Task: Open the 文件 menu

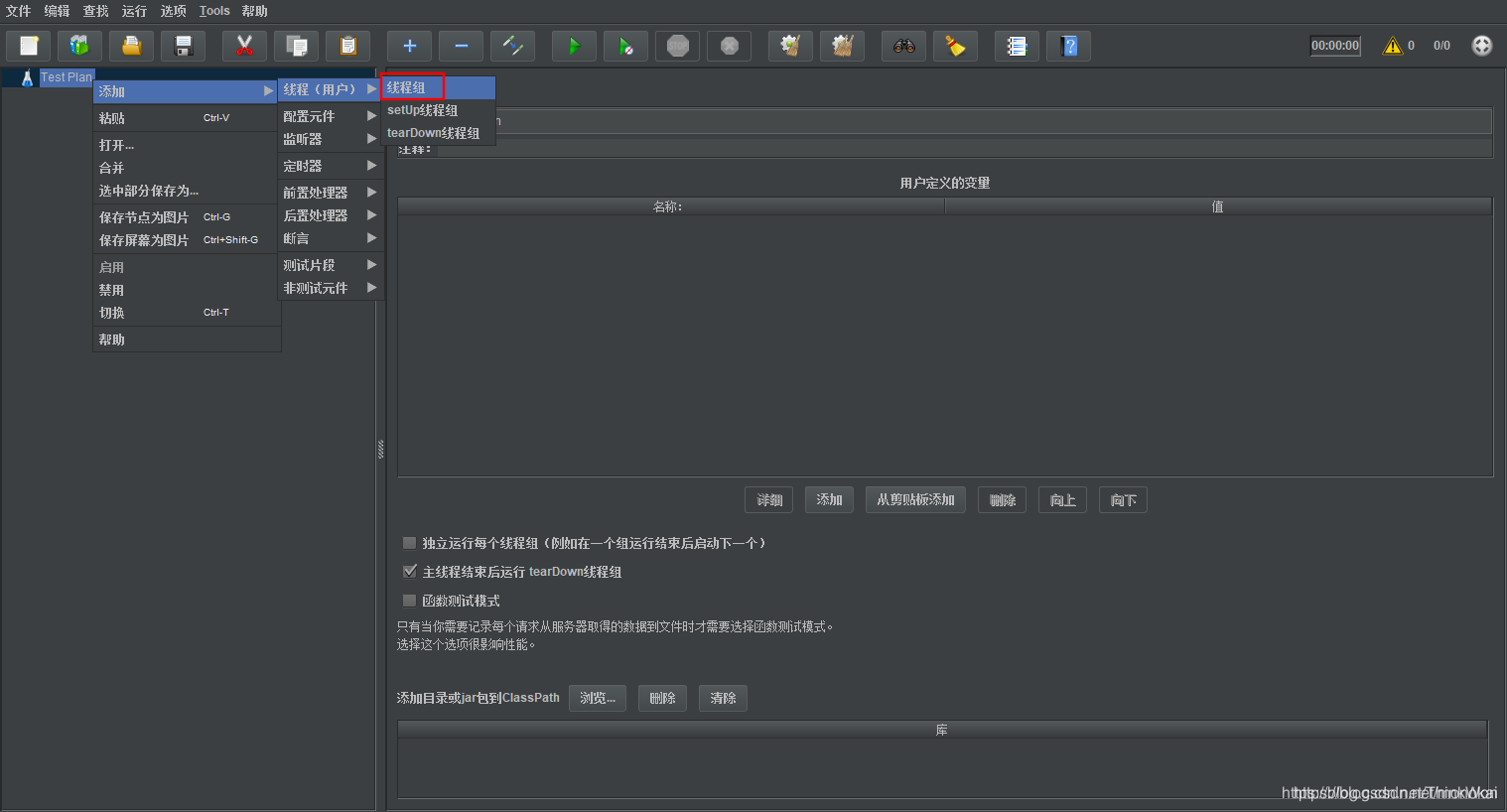Action: click(x=19, y=11)
